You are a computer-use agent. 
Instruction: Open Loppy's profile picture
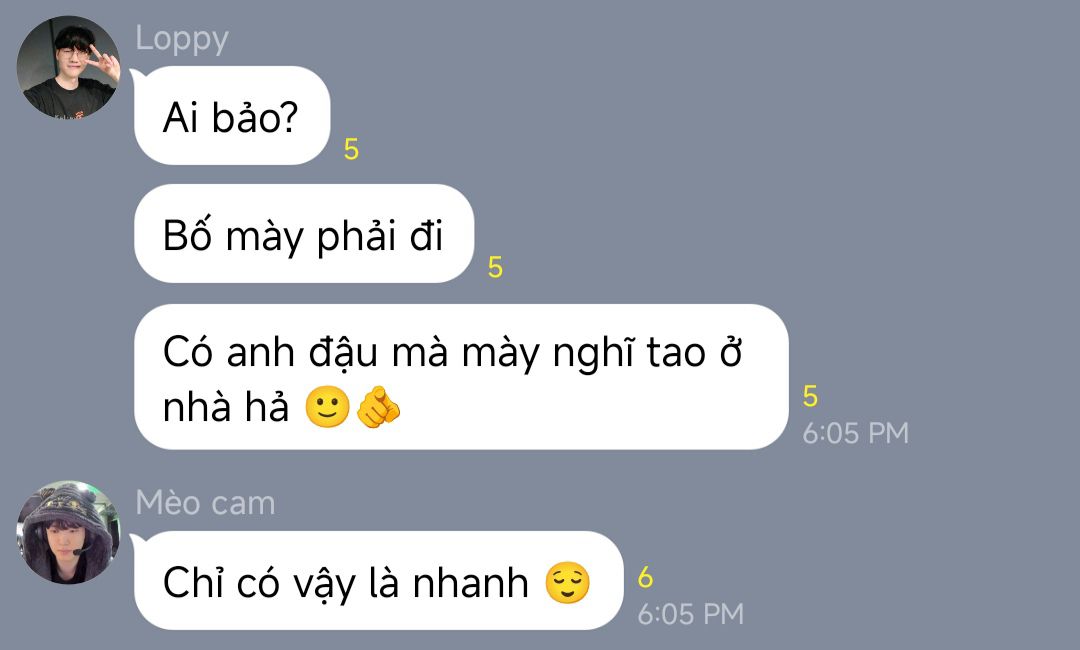pos(68,67)
